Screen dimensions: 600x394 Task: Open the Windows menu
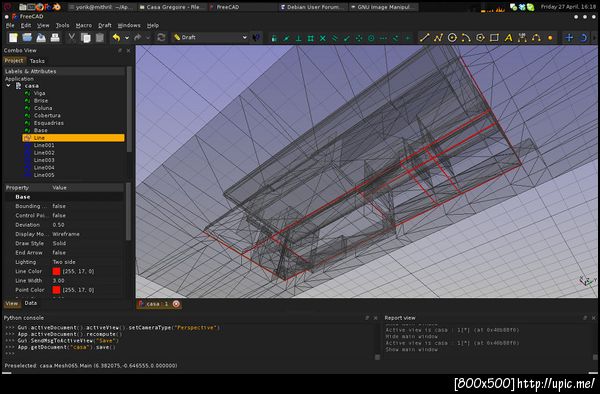pyautogui.click(x=129, y=25)
